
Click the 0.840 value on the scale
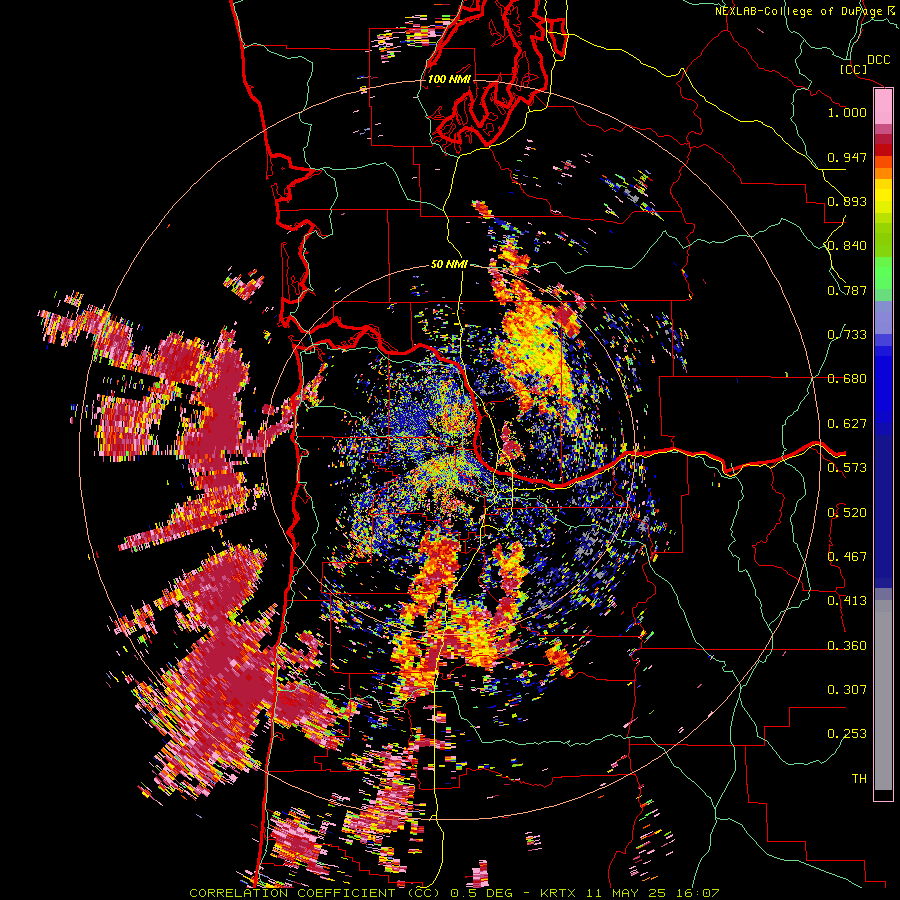click(847, 246)
